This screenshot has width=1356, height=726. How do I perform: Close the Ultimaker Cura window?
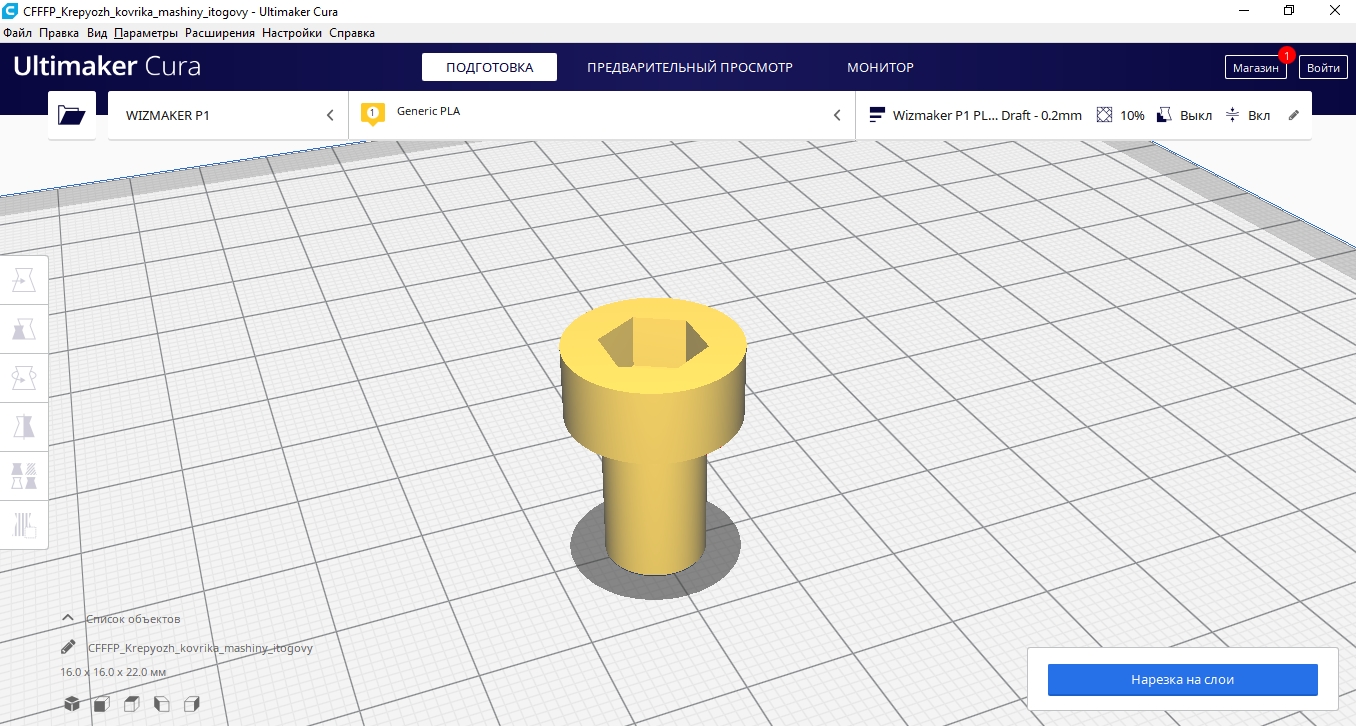point(1334,10)
